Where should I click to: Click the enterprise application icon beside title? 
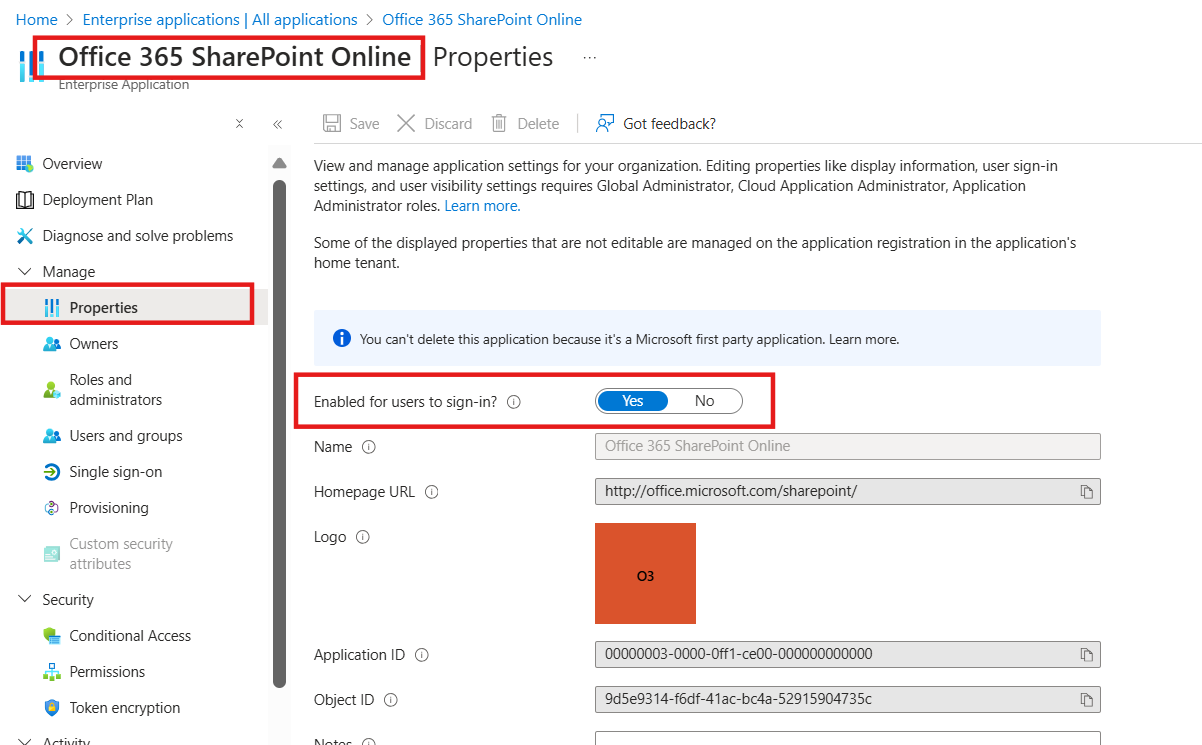(x=31, y=66)
